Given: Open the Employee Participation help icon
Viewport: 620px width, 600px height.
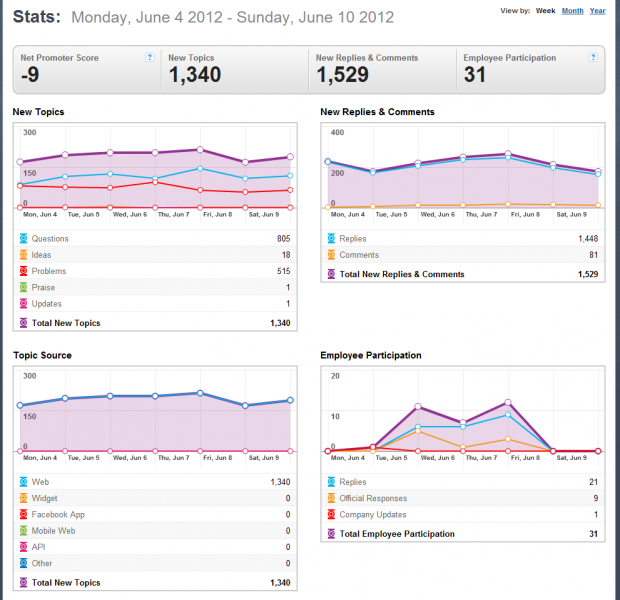Looking at the screenshot, I should 593,57.
